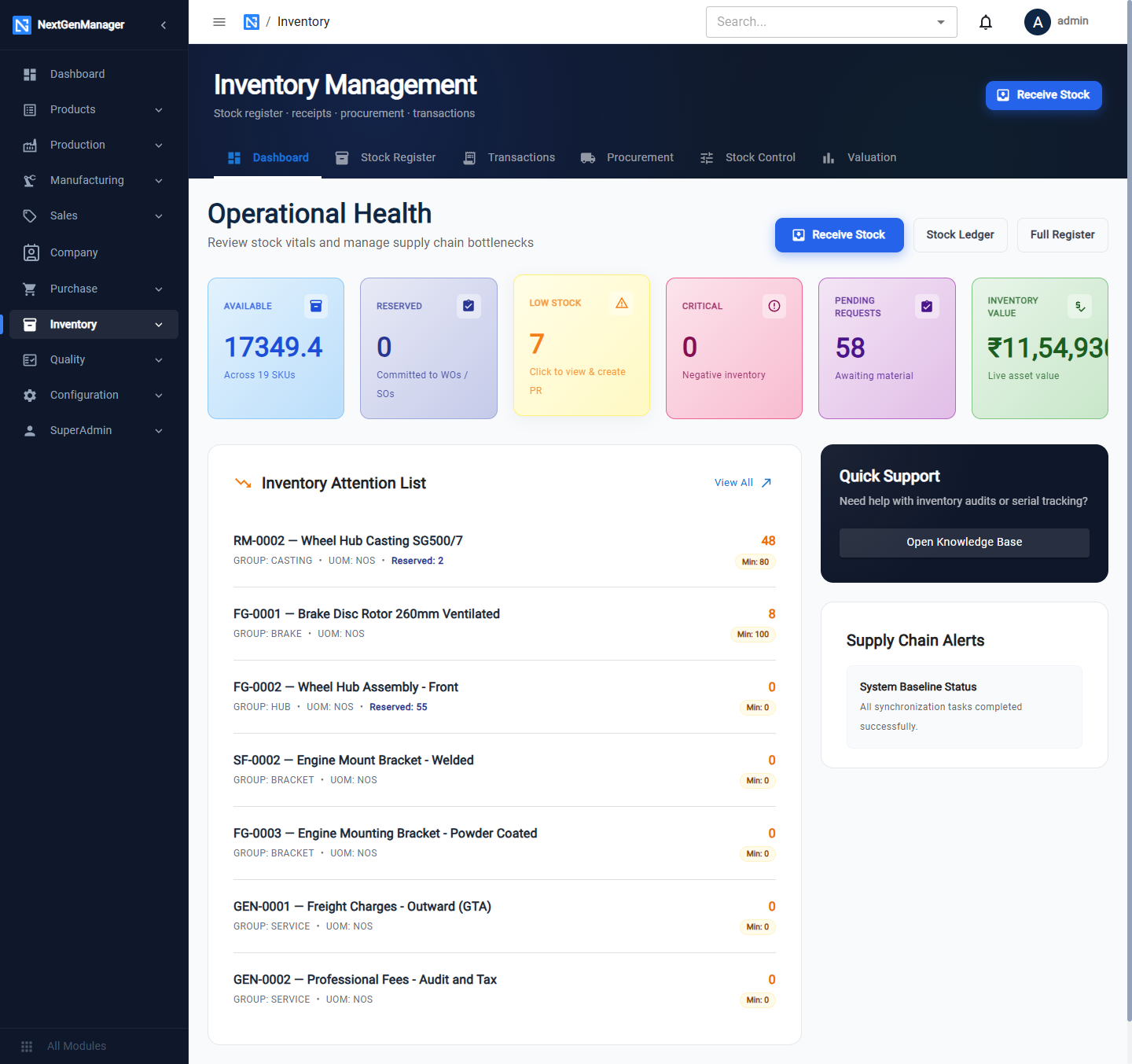Click the admin avatar icon
Image resolution: width=1132 pixels, height=1064 pixels.
coord(1038,22)
